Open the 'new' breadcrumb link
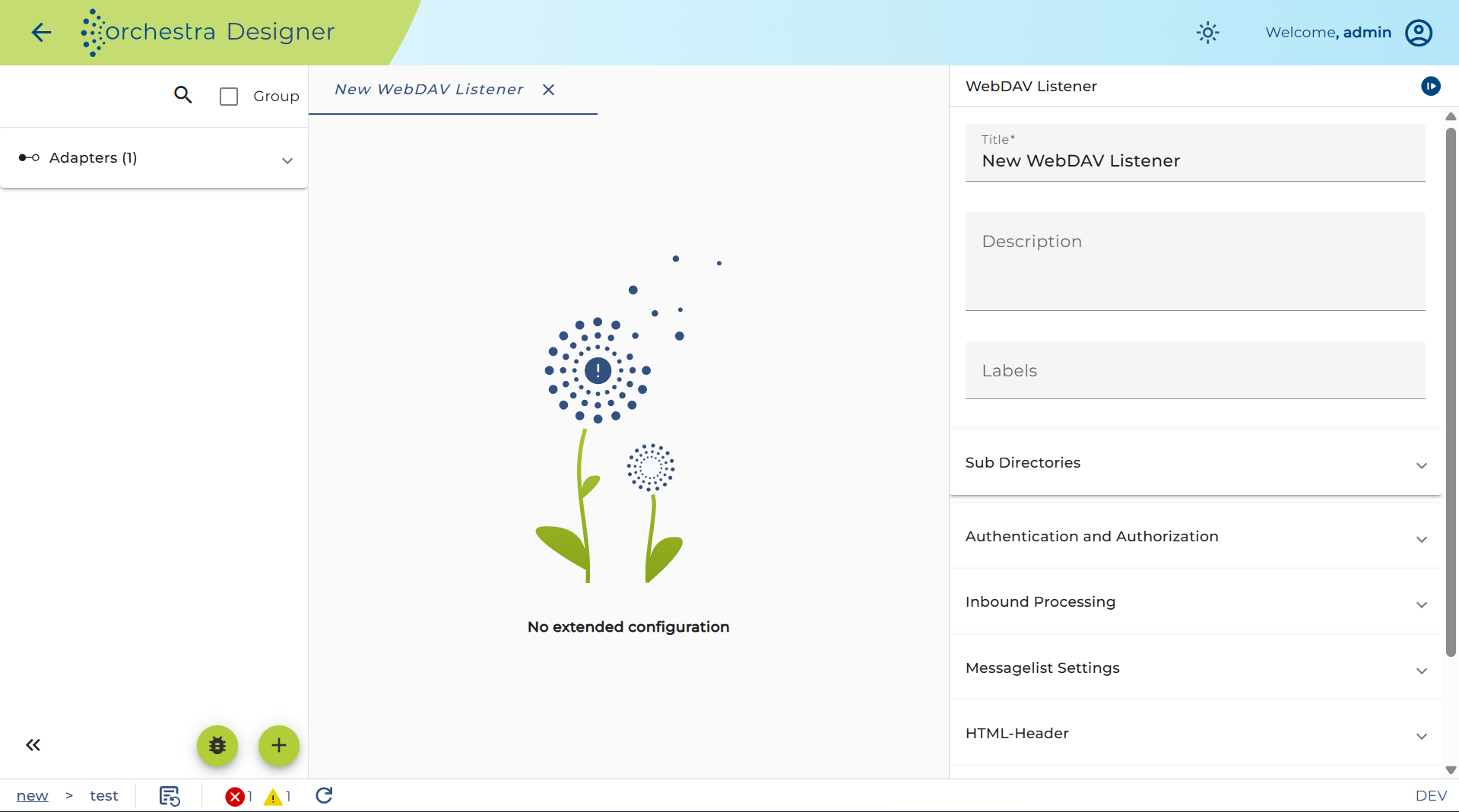Viewport: 1459px width, 812px height. point(32,796)
